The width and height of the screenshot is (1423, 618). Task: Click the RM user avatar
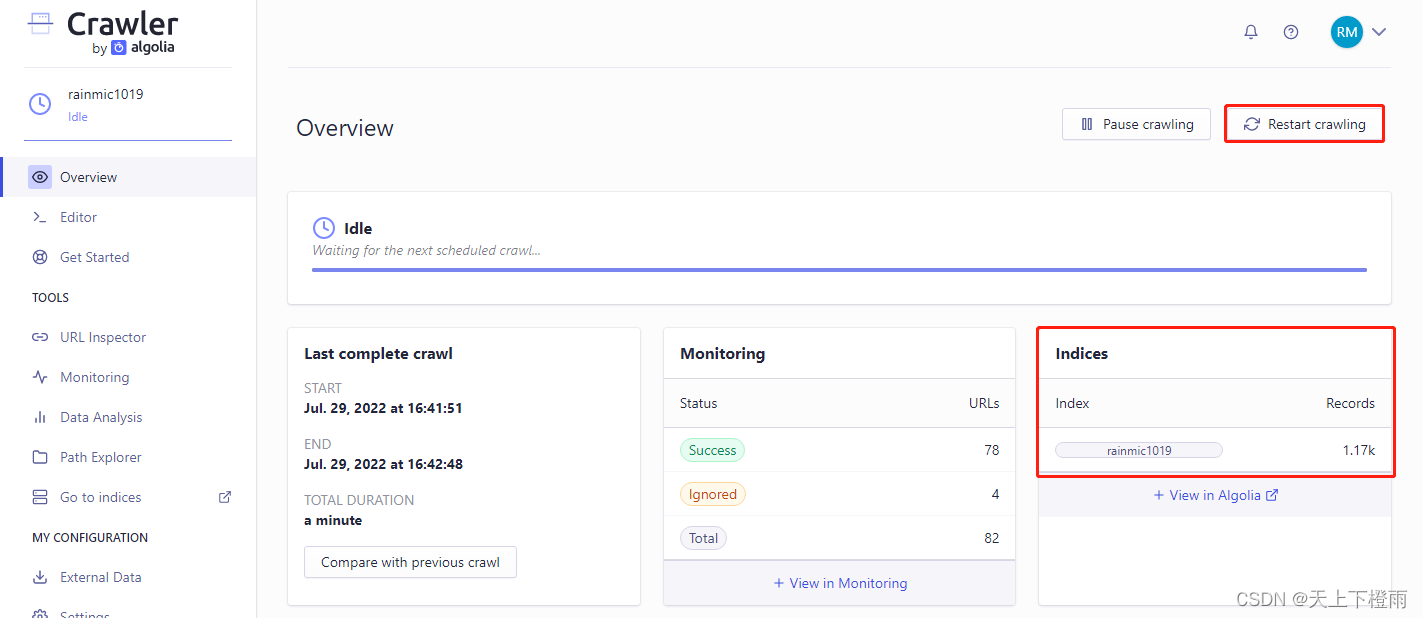[1347, 32]
